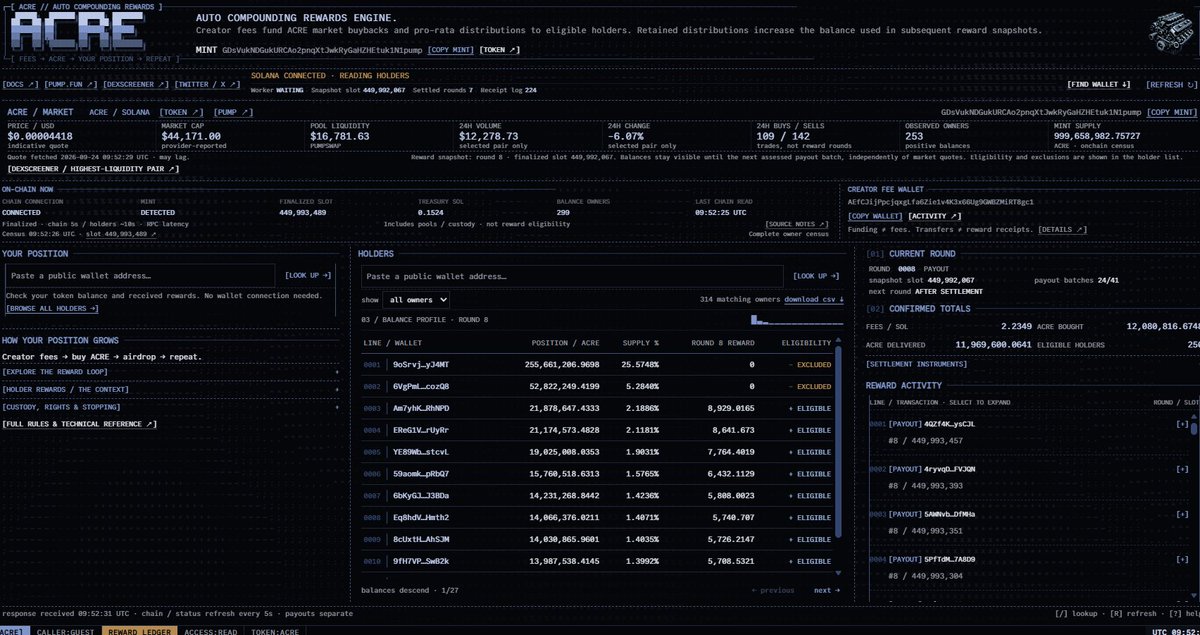The height and width of the screenshot is (635, 1200).
Task: Open FULL RULES & TECHNICAL REFERENCE
Action: pyautogui.click(x=80, y=424)
